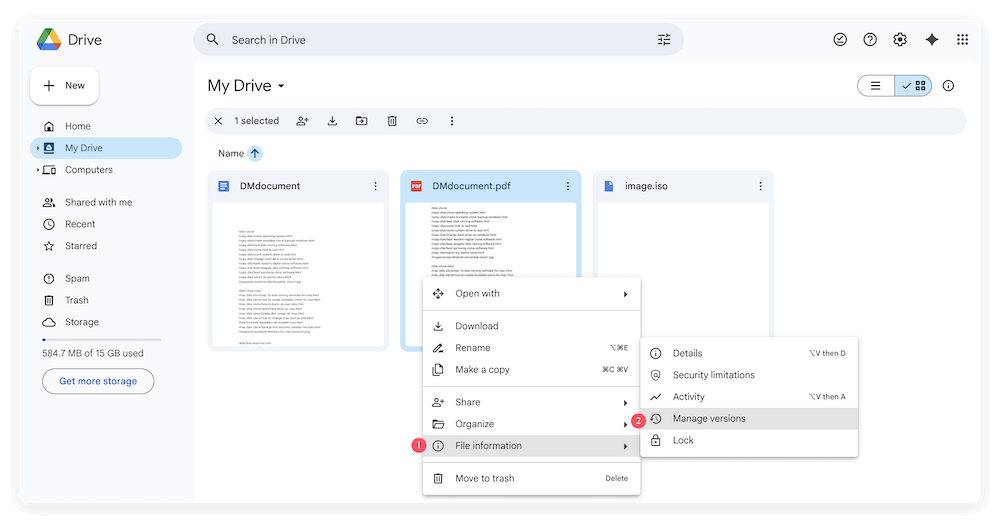Expand the Computers tree in sidebar
This screenshot has width=1000, height=522.
tap(38, 171)
